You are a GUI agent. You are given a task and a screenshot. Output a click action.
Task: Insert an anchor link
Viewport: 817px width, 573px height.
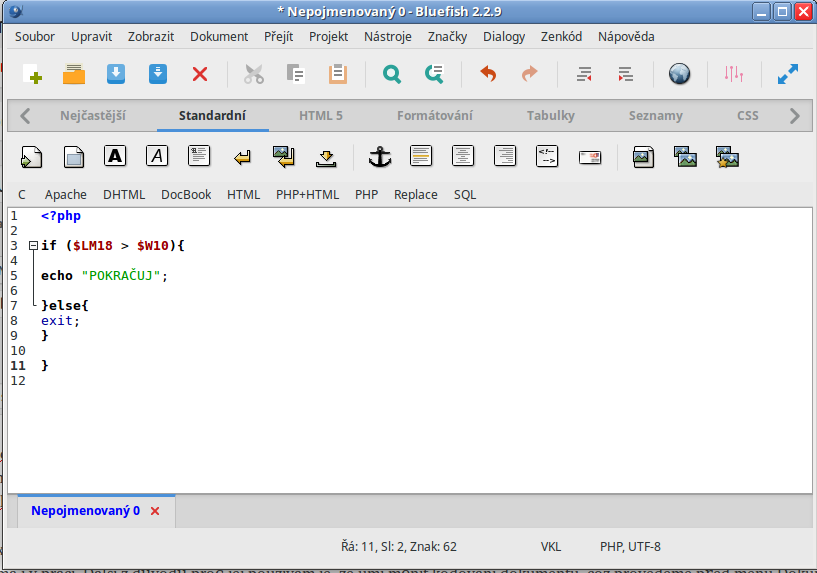[380, 156]
